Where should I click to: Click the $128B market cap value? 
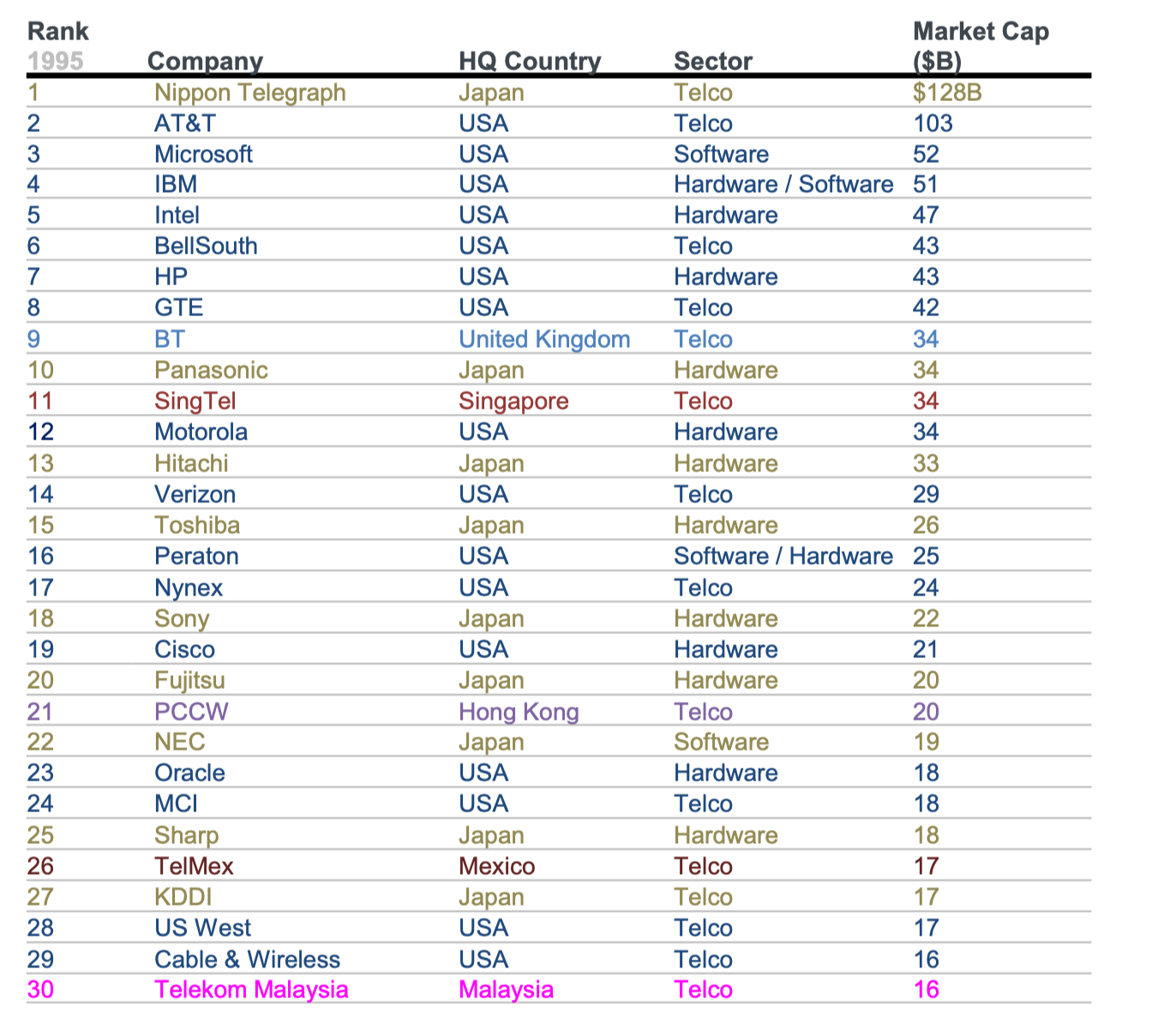coord(947,93)
